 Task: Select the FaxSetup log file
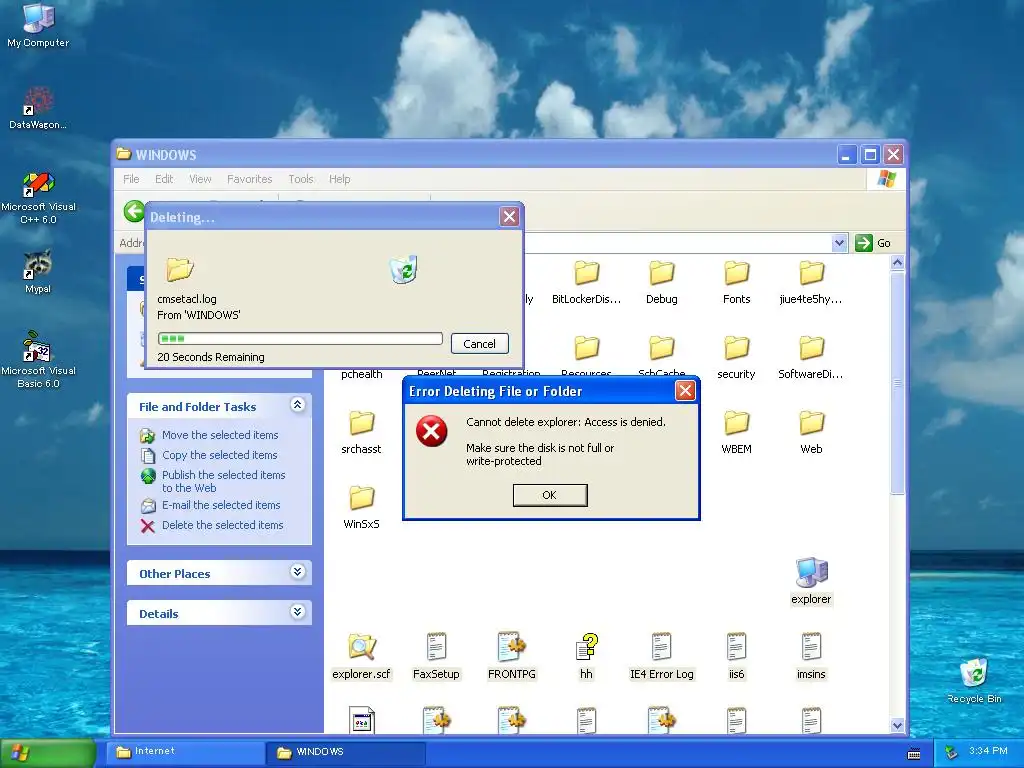coord(436,656)
